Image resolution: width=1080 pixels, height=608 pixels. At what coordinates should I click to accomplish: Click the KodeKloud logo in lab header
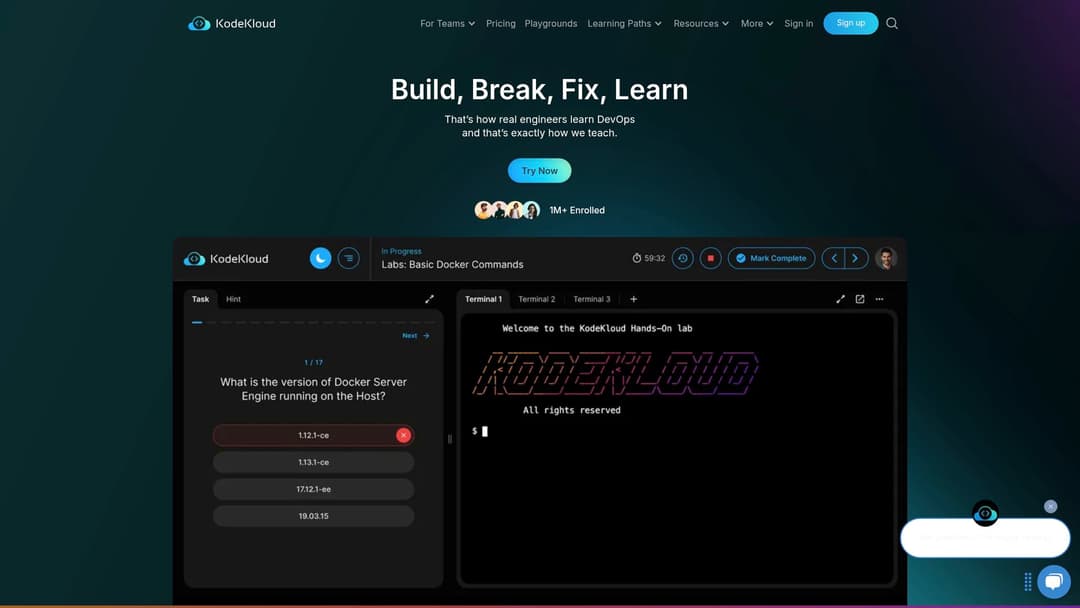tap(226, 259)
